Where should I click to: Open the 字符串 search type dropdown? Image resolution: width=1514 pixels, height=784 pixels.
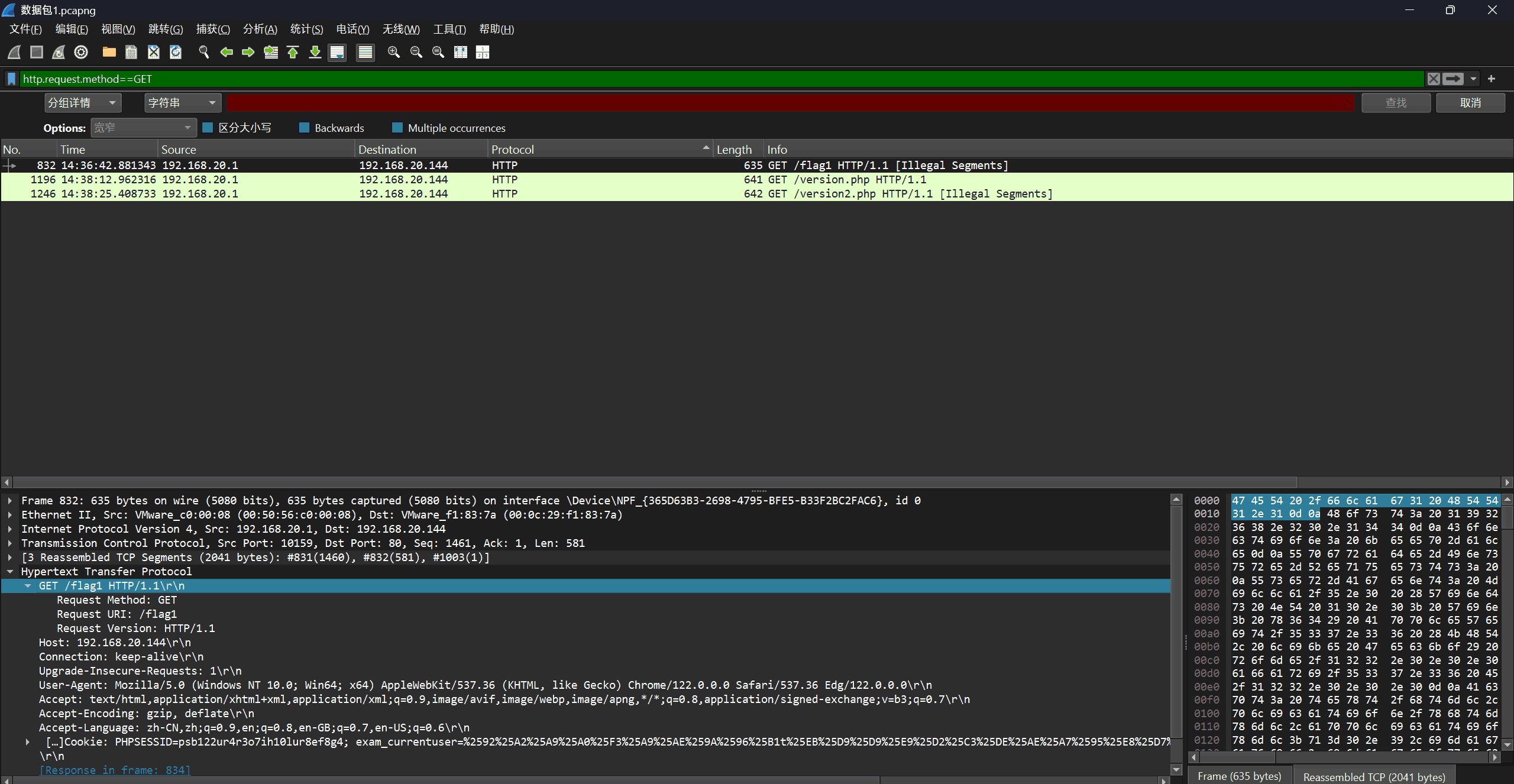[x=182, y=103]
